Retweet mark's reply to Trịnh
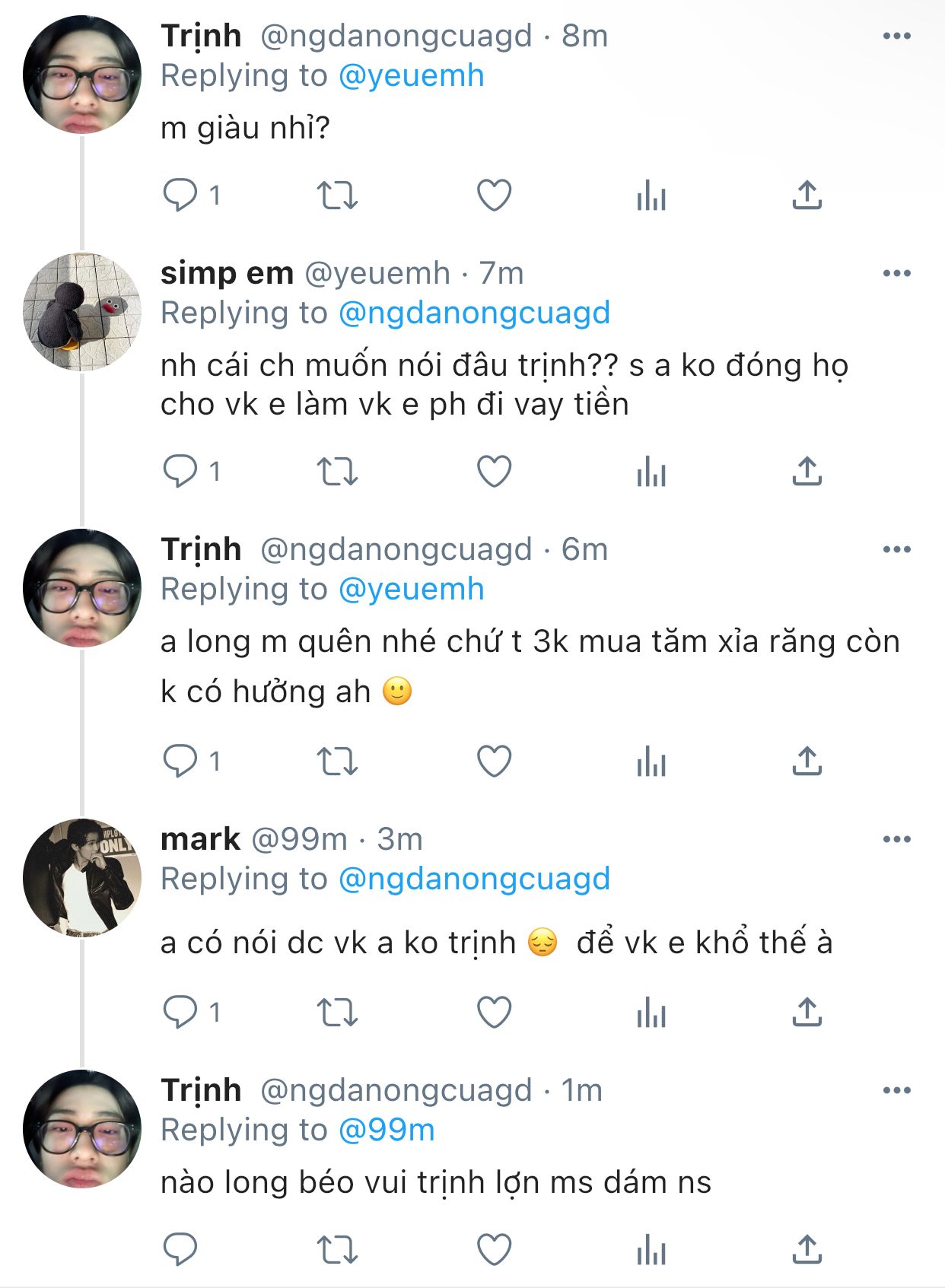The image size is (945, 1288). click(x=337, y=1012)
